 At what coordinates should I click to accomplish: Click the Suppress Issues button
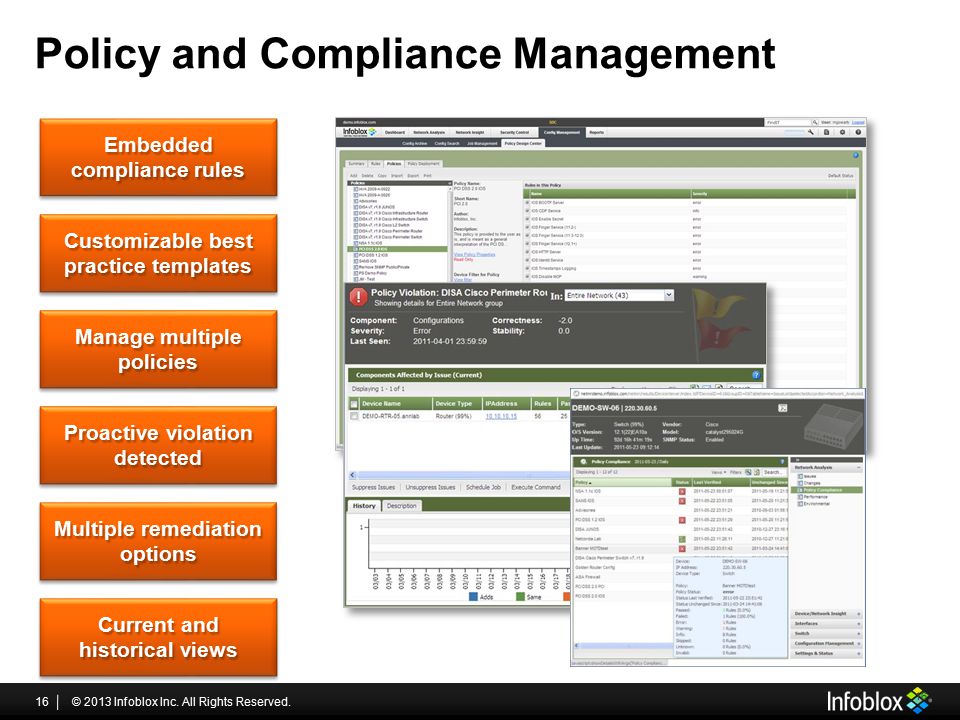coord(373,487)
